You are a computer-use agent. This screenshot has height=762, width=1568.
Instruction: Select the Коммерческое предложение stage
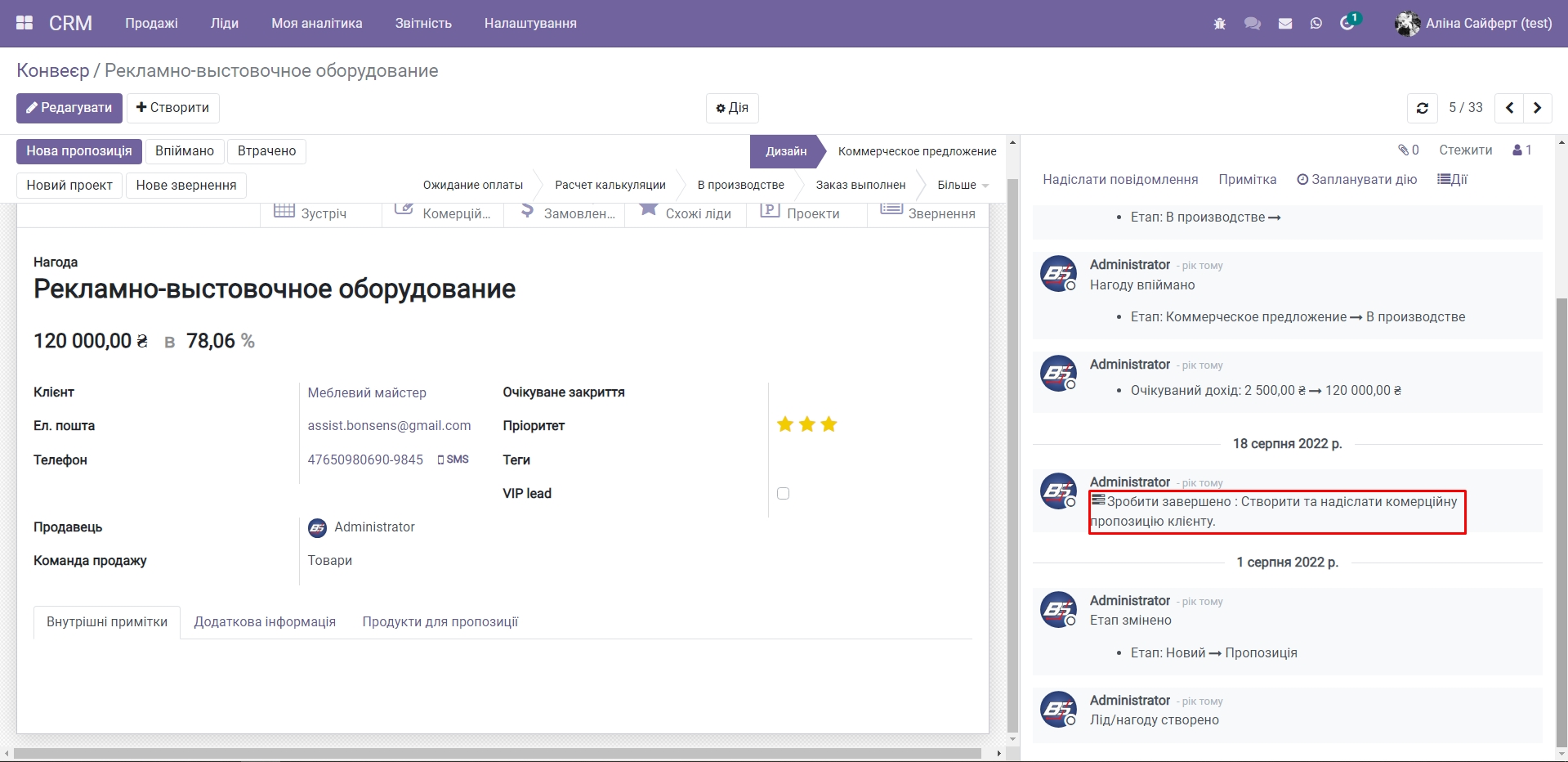tap(917, 151)
